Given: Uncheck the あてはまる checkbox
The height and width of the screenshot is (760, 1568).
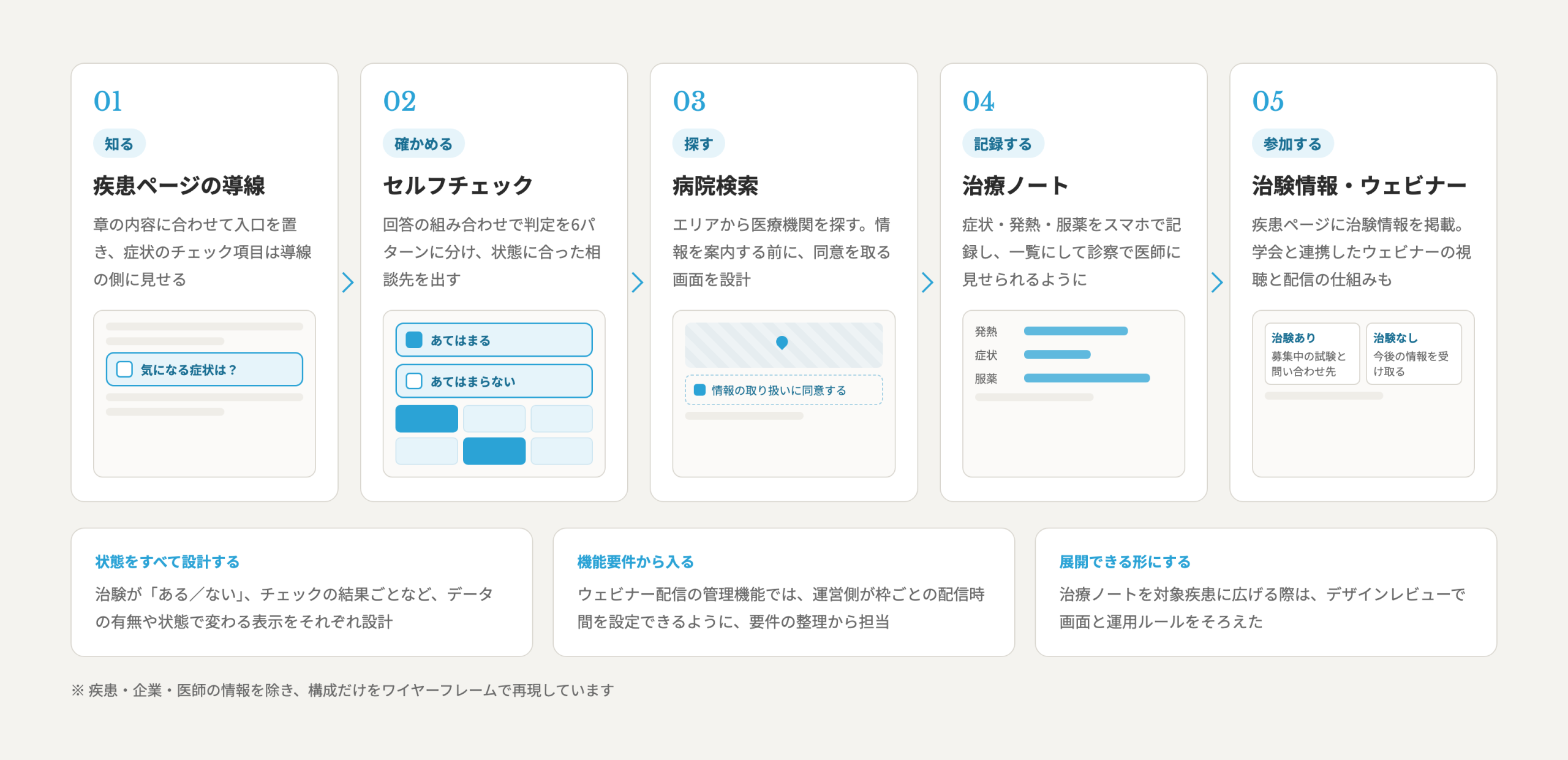Looking at the screenshot, I should tap(414, 340).
